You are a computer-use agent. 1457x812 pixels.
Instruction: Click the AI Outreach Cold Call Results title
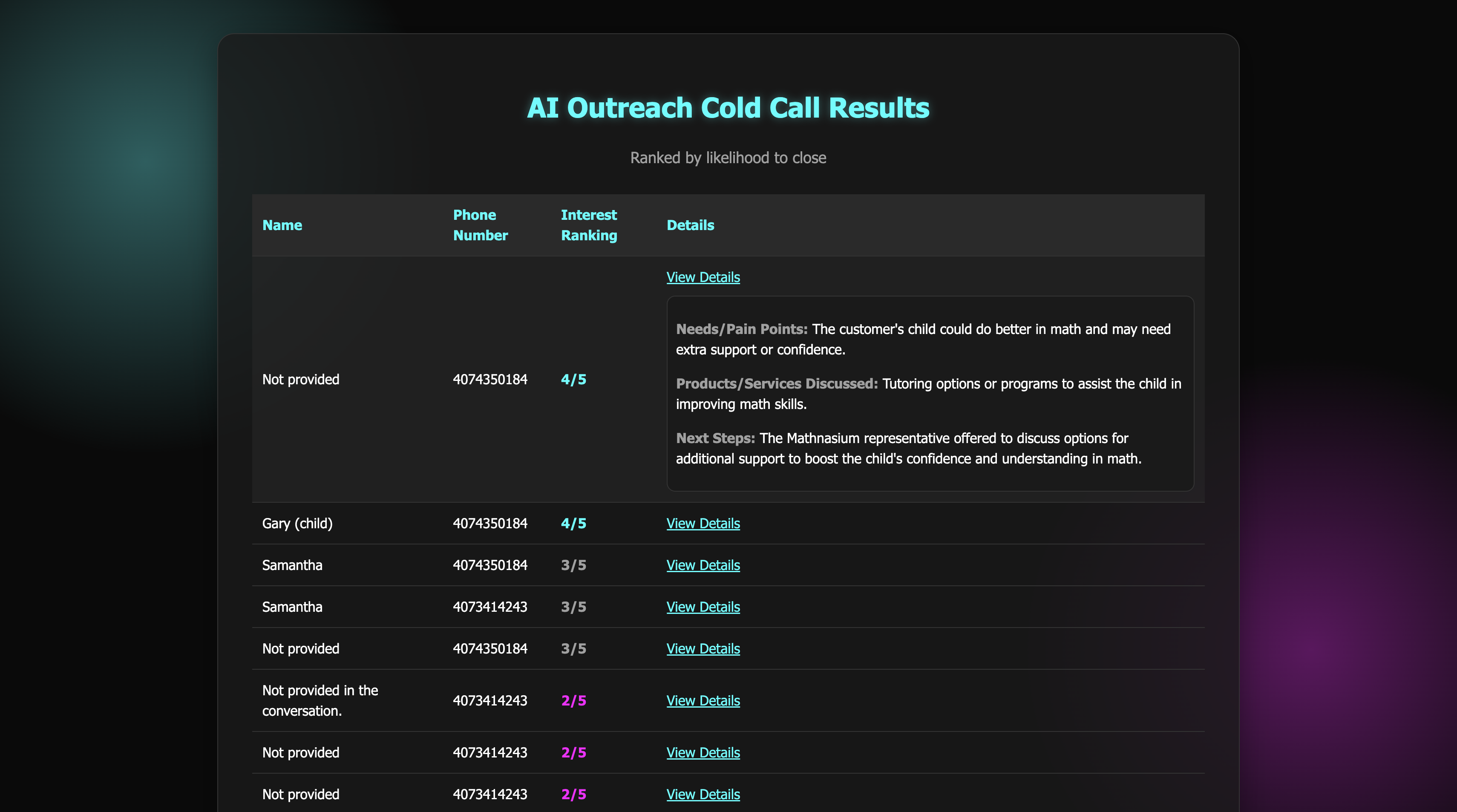[x=728, y=108]
